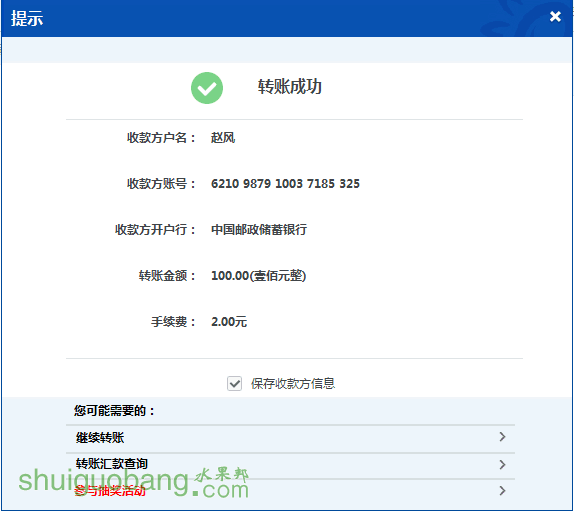The image size is (574, 513).
Task: Open the red 参与抽奖活动 link
Action: tap(110, 490)
